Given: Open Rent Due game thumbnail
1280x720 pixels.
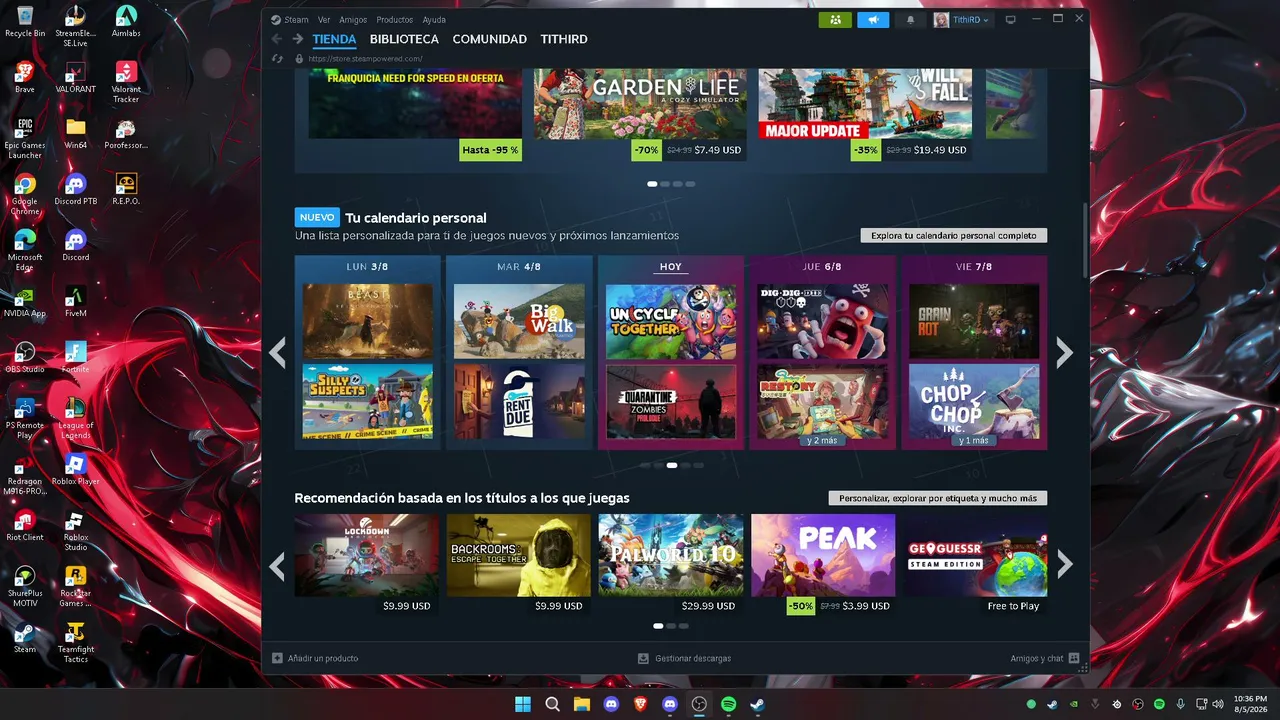Looking at the screenshot, I should point(519,401).
